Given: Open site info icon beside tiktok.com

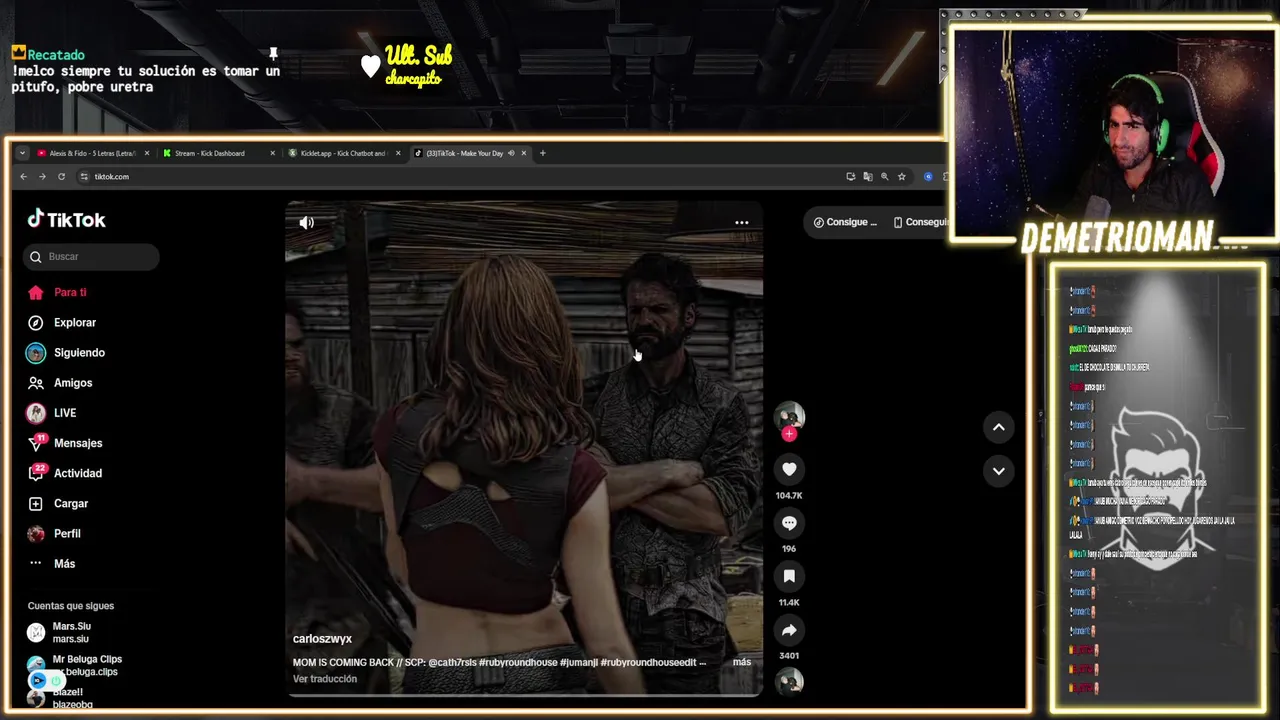Looking at the screenshot, I should pyautogui.click(x=84, y=177).
